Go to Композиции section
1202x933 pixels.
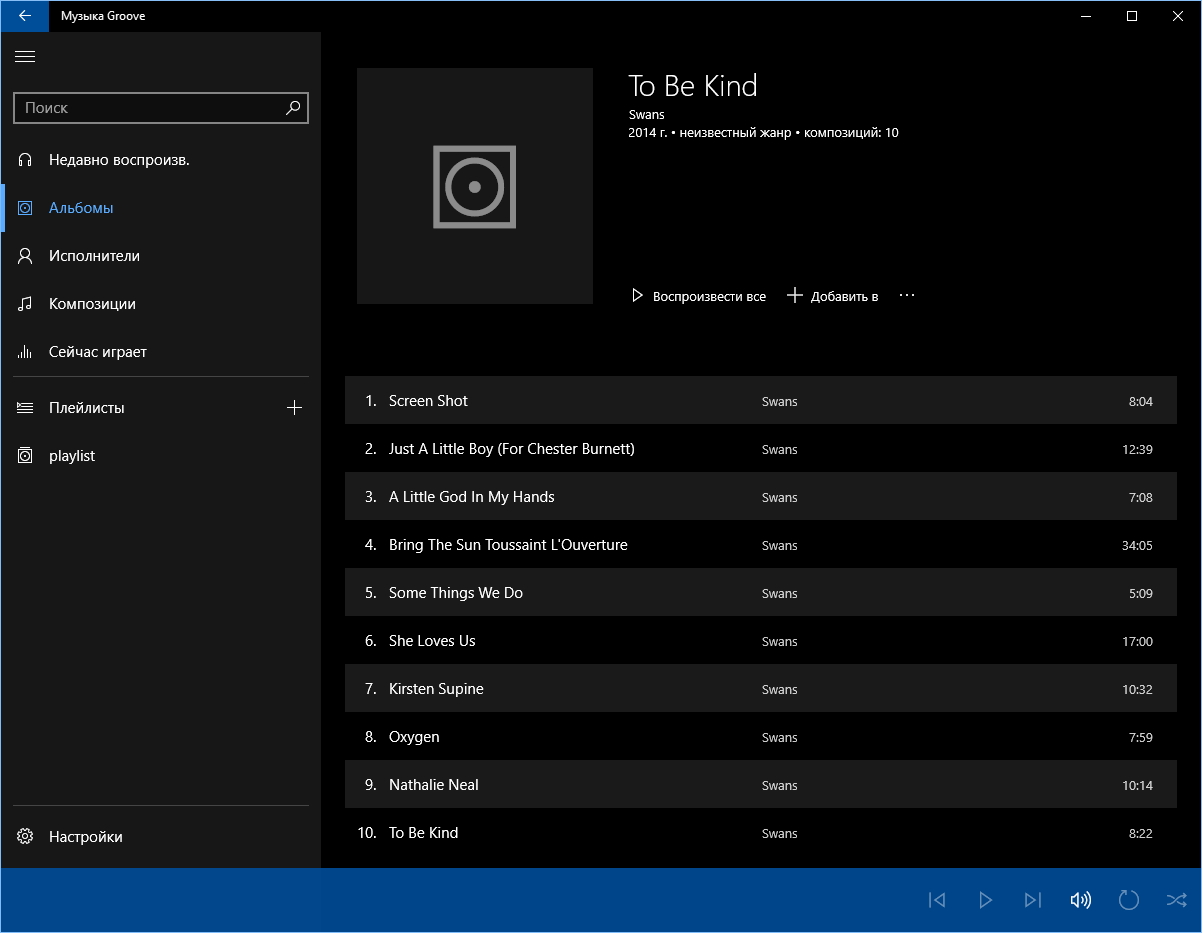click(161, 304)
